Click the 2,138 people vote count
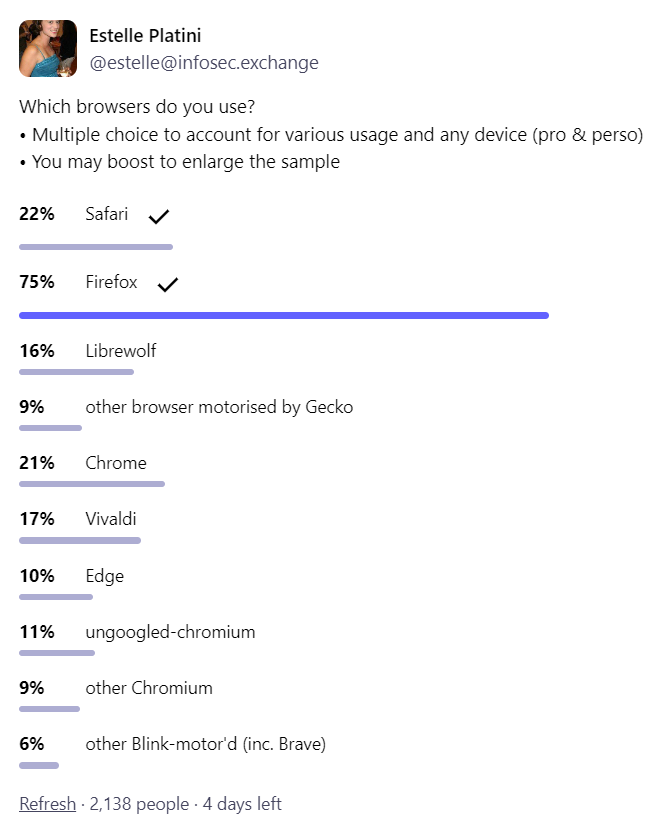 click(139, 803)
